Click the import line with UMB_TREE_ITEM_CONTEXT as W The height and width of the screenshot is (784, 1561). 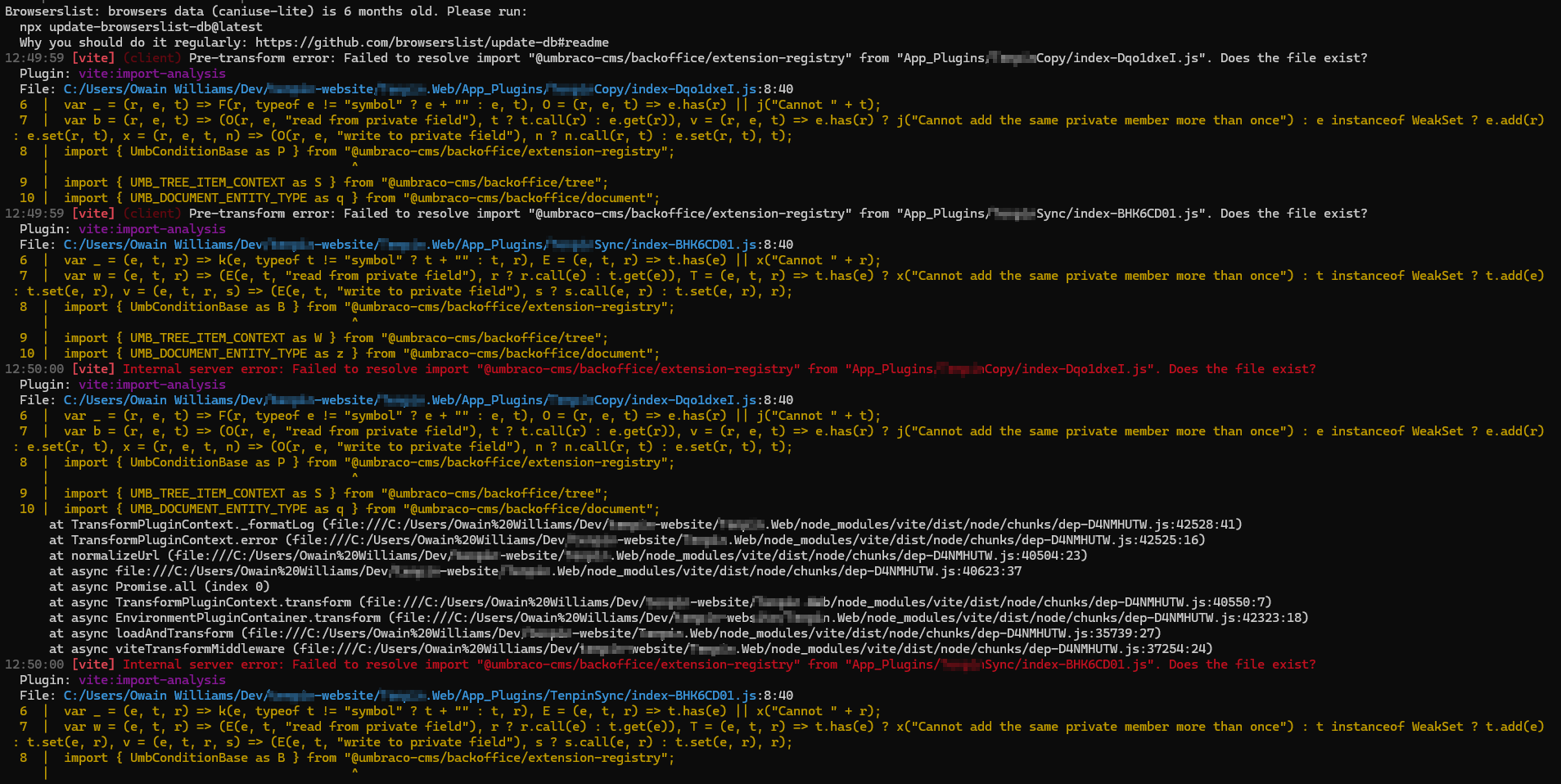click(336, 338)
